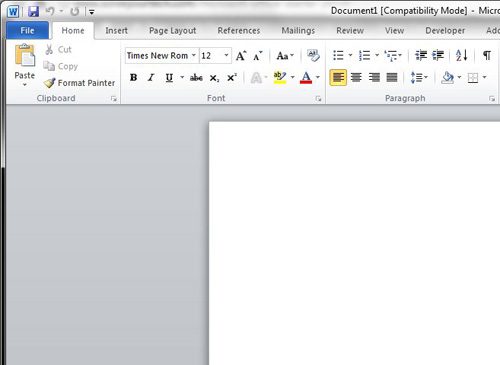This screenshot has height=365, width=500.
Task: Open the Font dialog box launcher
Action: pos(318,99)
